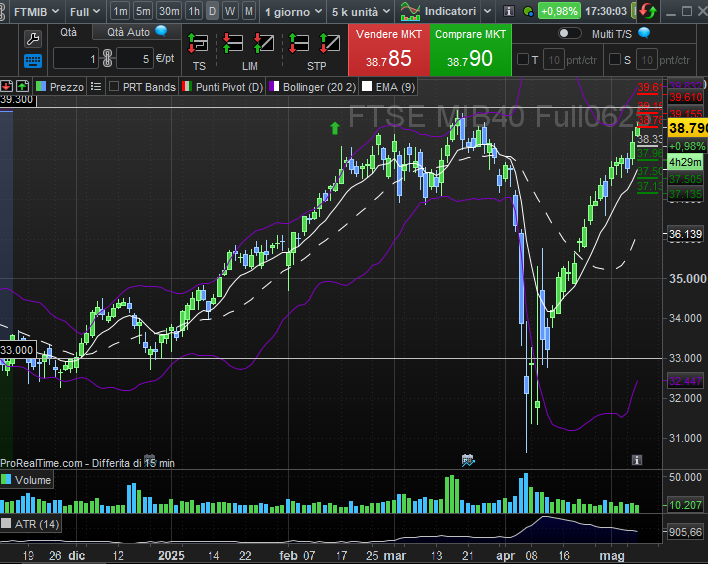
Task: Select the 1h timeframe button
Action: click(194, 11)
